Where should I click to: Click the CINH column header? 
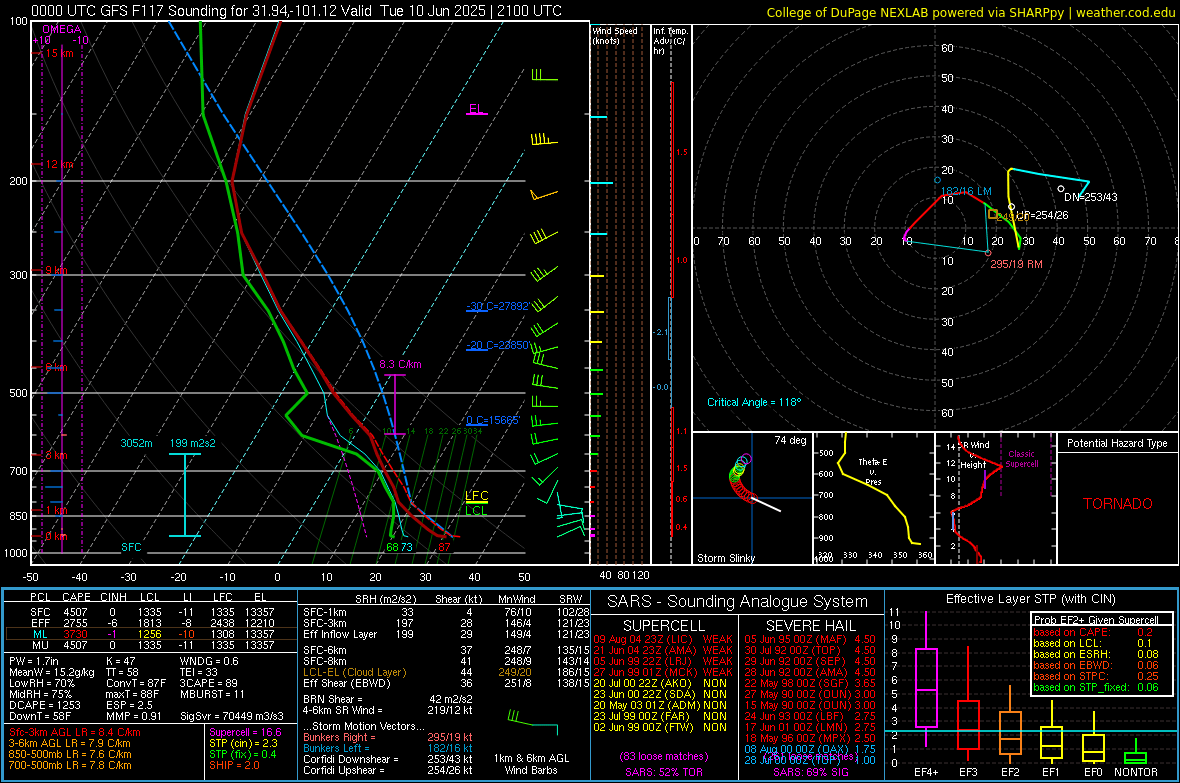click(113, 598)
